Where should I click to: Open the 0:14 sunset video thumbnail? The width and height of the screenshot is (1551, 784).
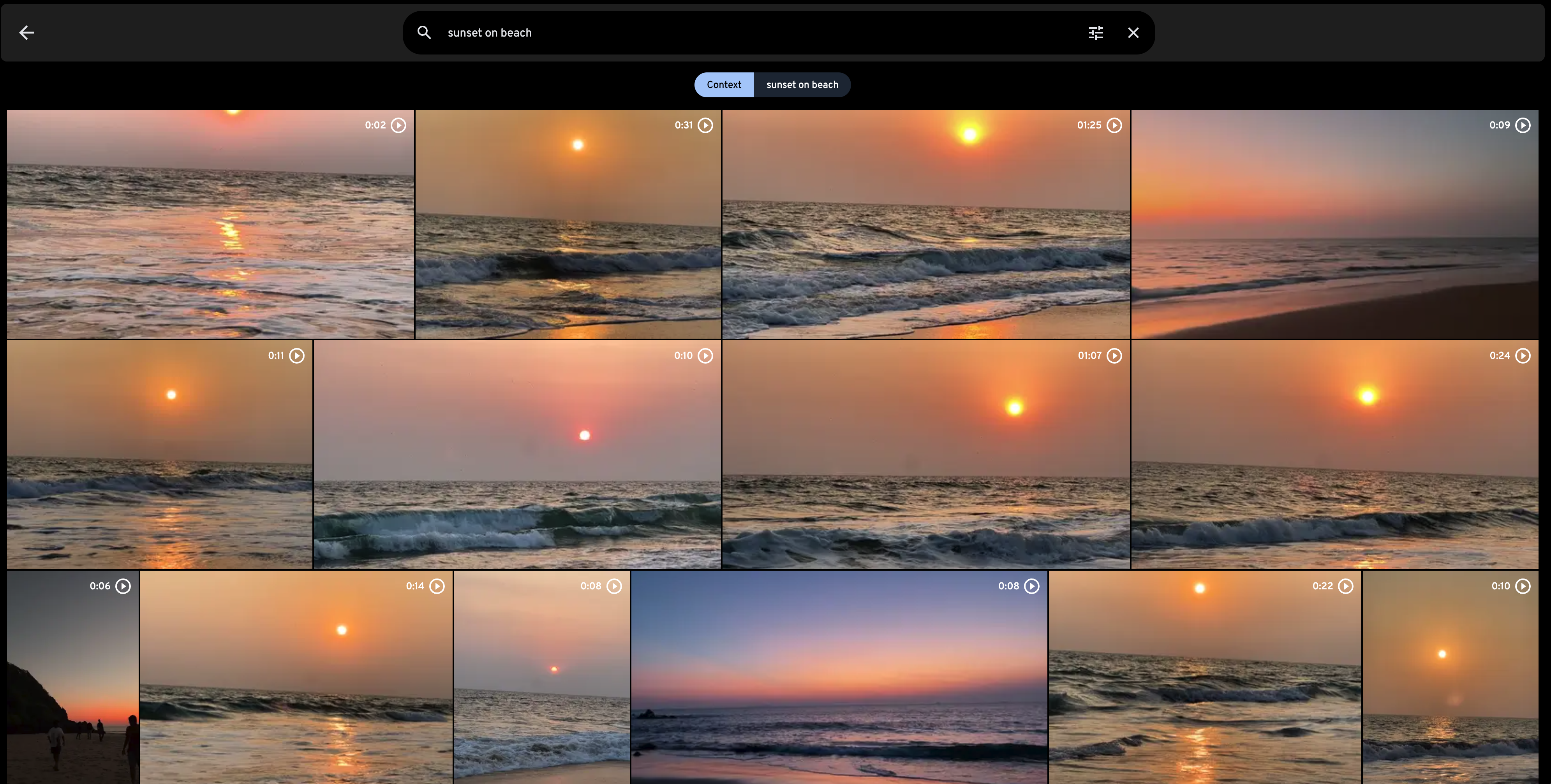coord(296,677)
